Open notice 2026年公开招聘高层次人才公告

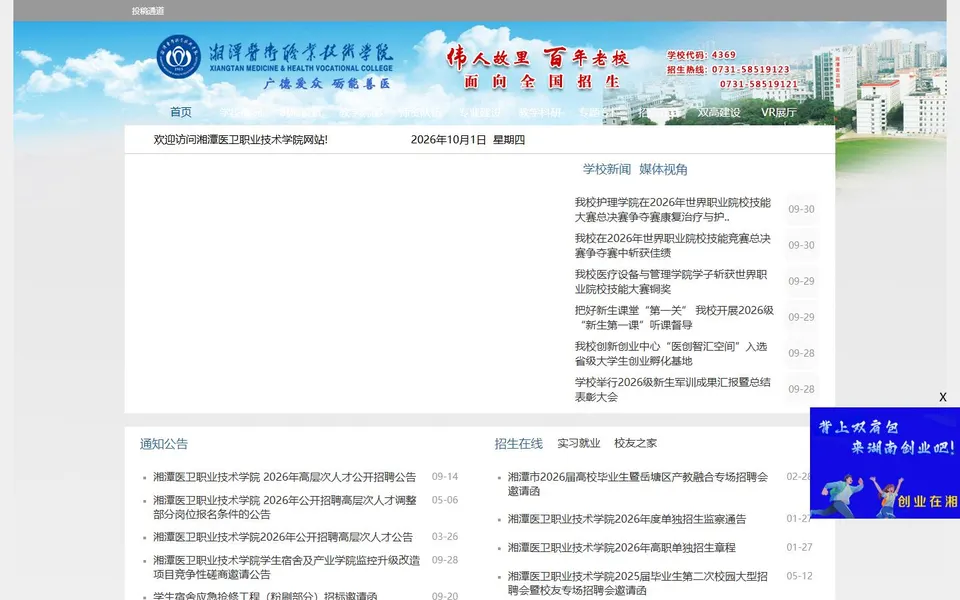pos(283,537)
